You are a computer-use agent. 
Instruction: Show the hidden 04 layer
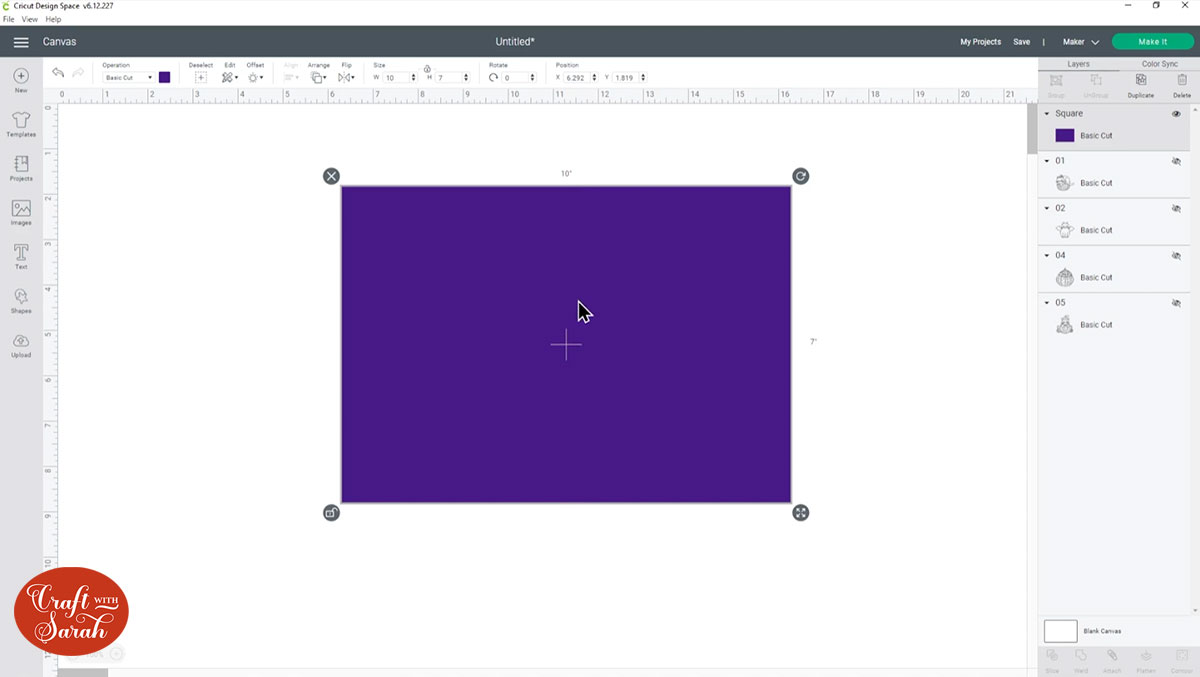click(x=1176, y=256)
